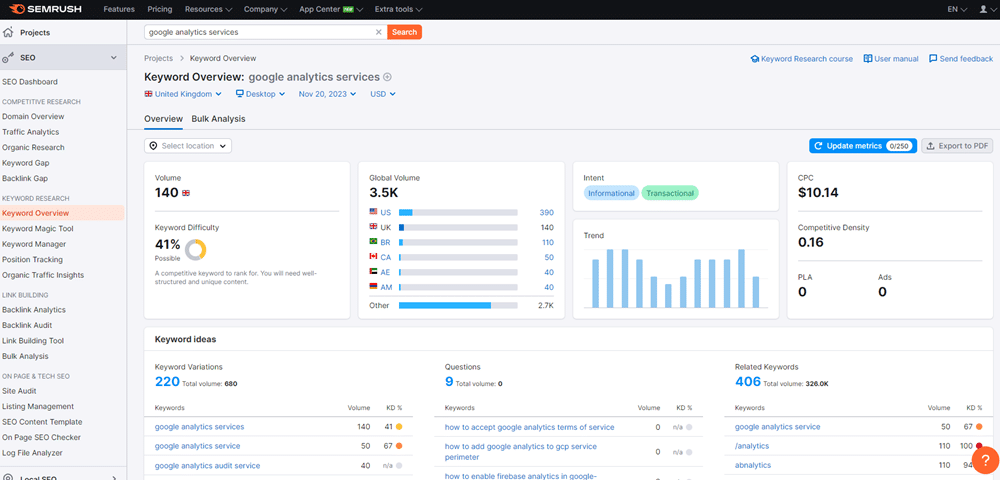Open the Features menu item

(x=119, y=10)
